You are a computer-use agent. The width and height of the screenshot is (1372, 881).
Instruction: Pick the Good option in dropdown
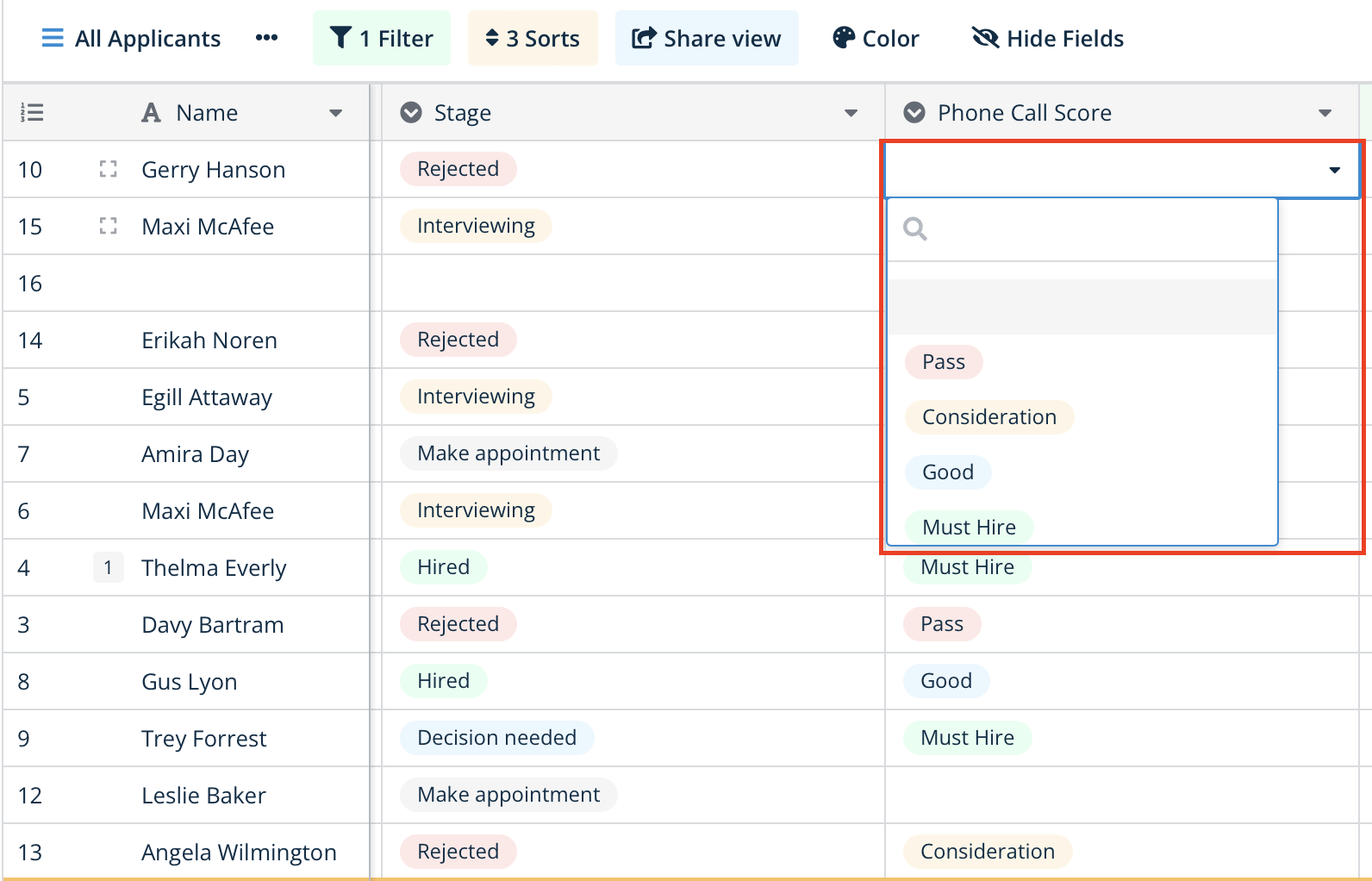(948, 472)
